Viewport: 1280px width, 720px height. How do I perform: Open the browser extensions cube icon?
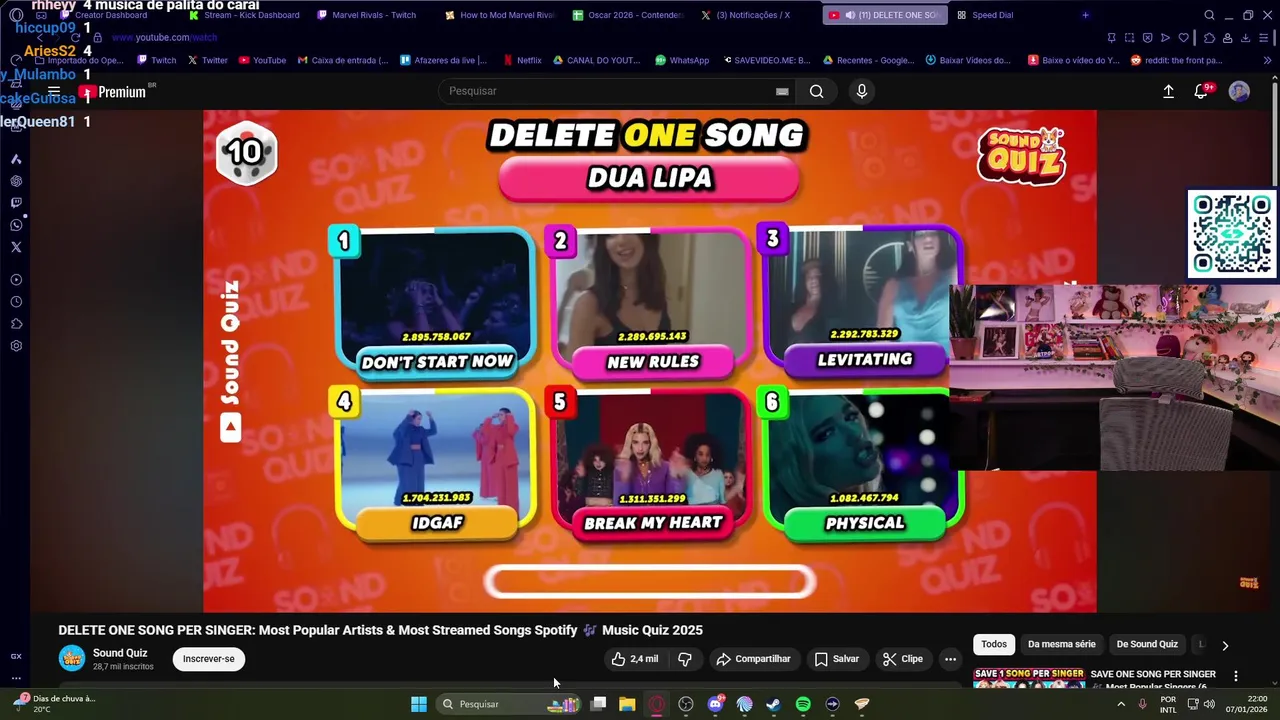(1209, 38)
